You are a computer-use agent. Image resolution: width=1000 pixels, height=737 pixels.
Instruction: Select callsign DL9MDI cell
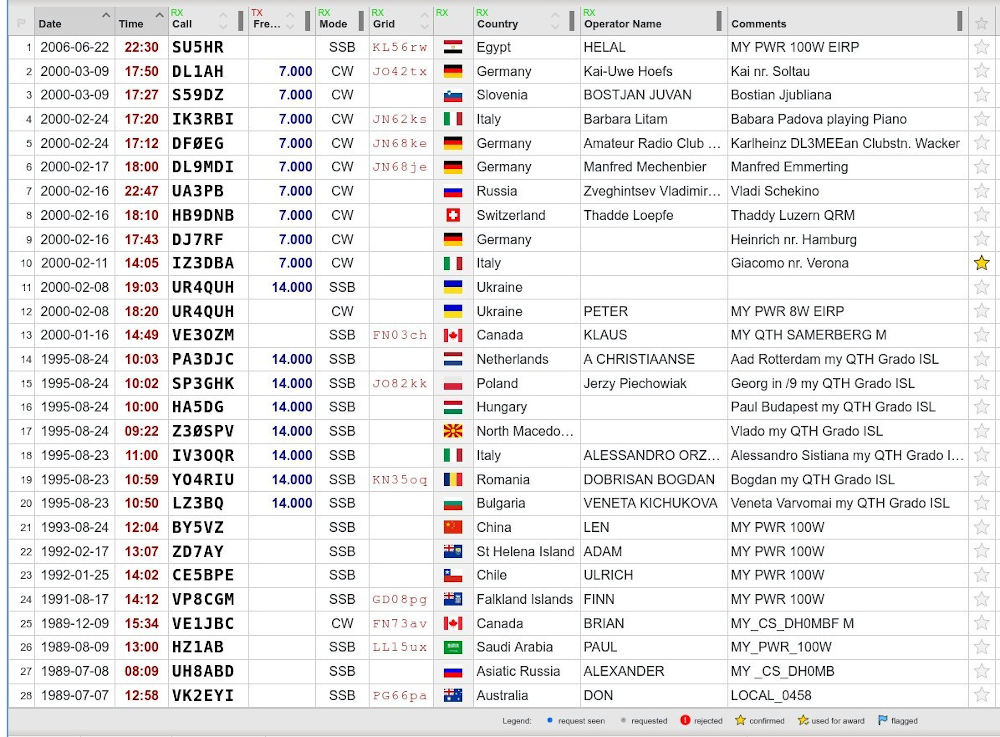coord(209,167)
